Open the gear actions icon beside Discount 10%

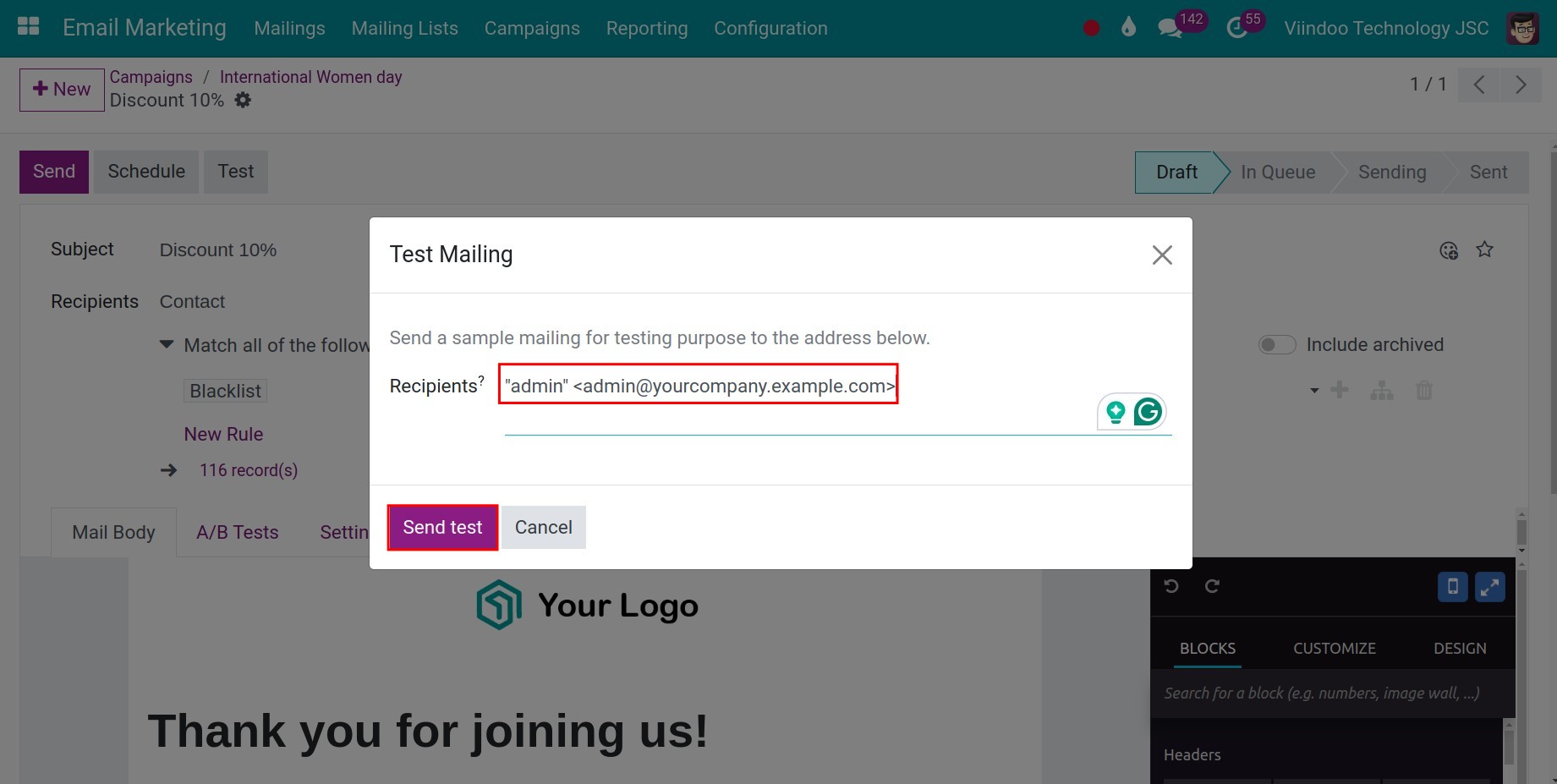tap(243, 100)
